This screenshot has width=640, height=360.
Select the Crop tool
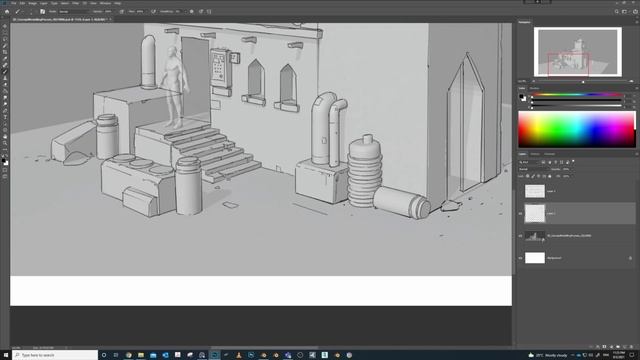coord(5,52)
